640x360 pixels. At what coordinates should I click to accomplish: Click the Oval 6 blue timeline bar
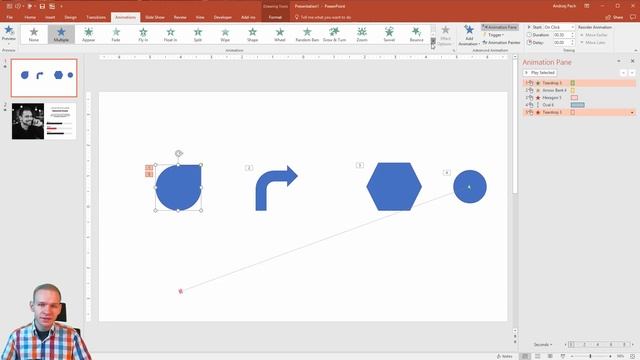point(578,105)
